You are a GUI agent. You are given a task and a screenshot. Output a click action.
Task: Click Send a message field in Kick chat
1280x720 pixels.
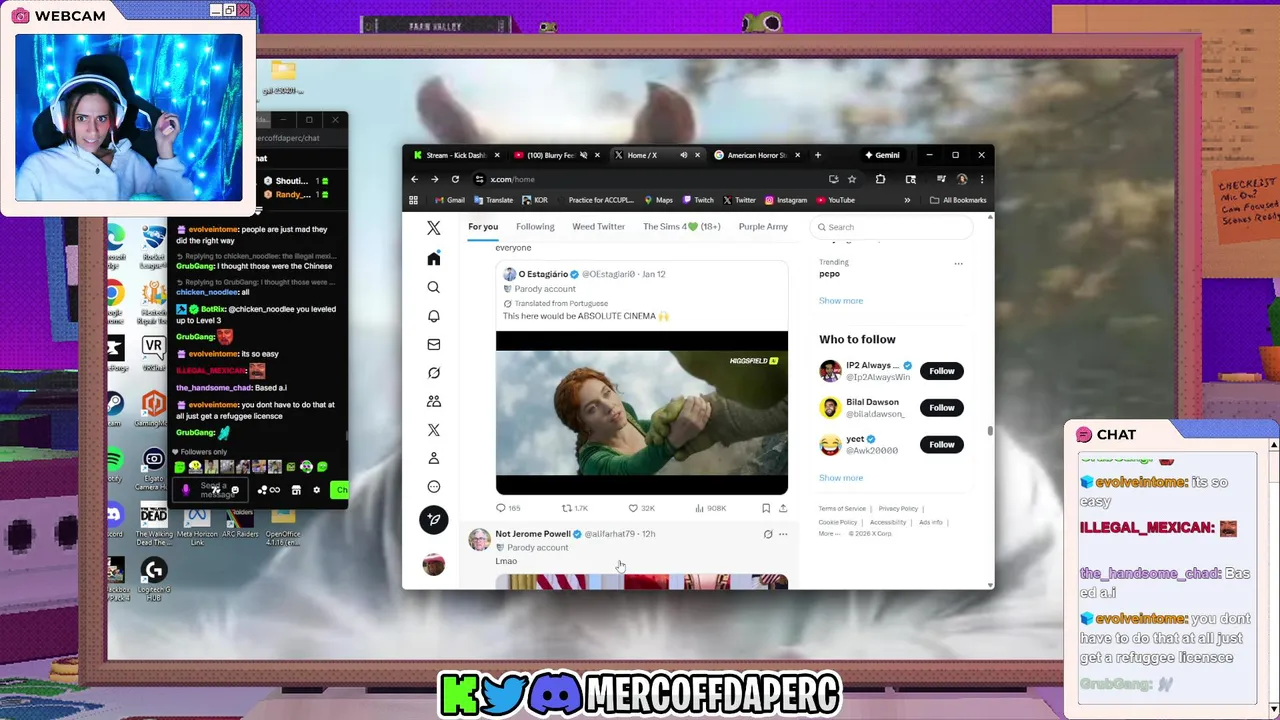click(212, 490)
